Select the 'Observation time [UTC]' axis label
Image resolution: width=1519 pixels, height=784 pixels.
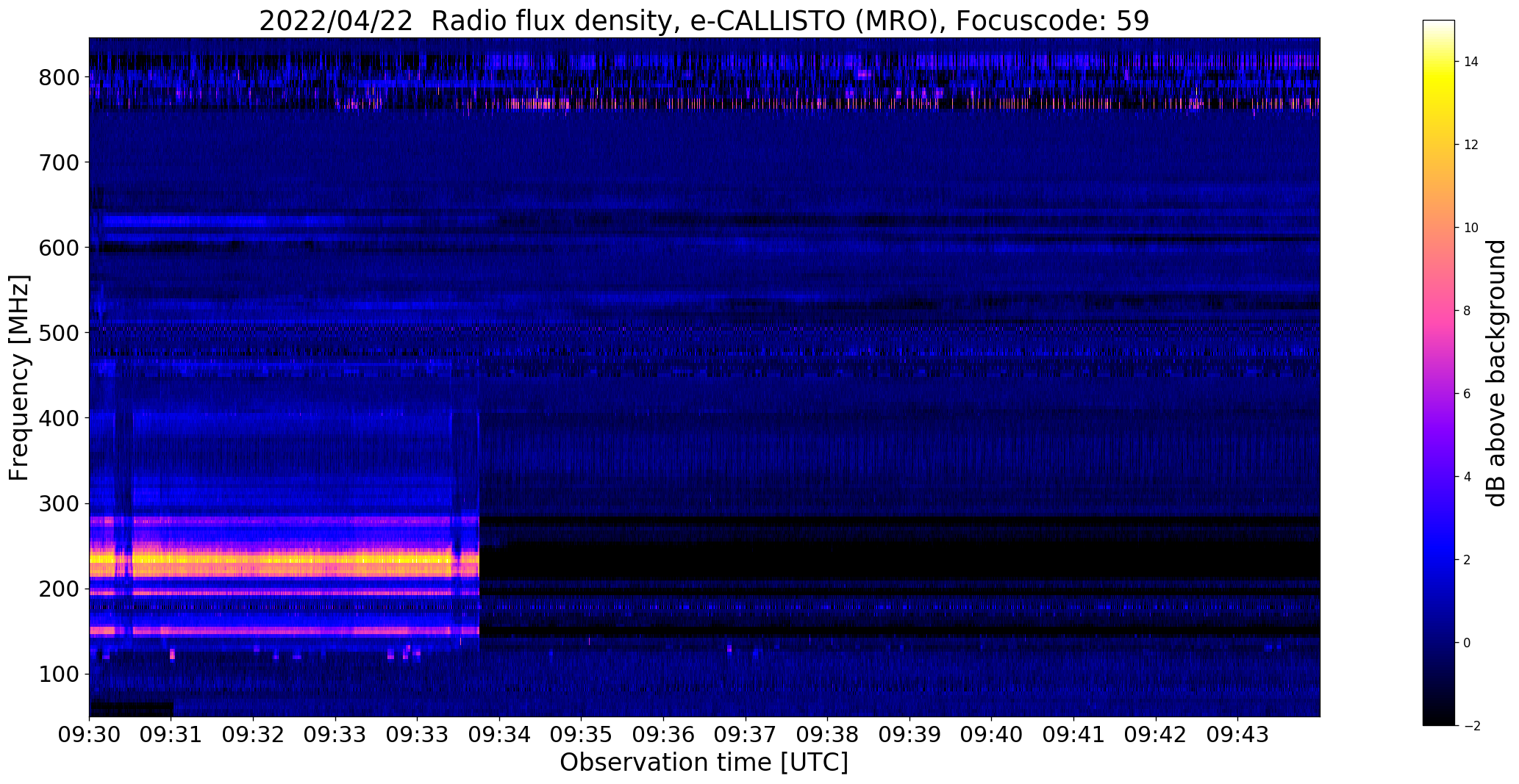coord(704,763)
